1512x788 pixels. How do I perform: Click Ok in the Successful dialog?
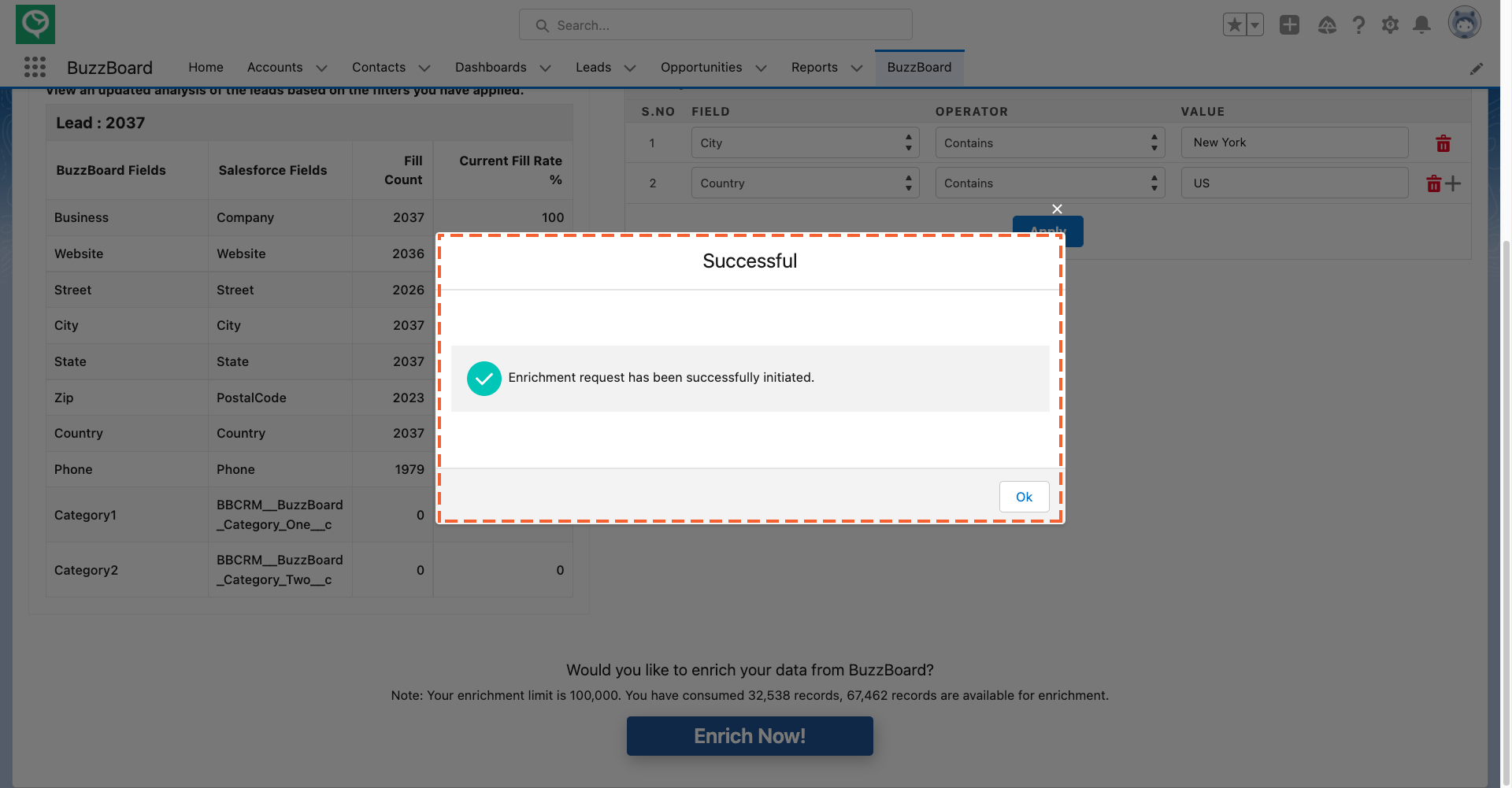(1024, 497)
